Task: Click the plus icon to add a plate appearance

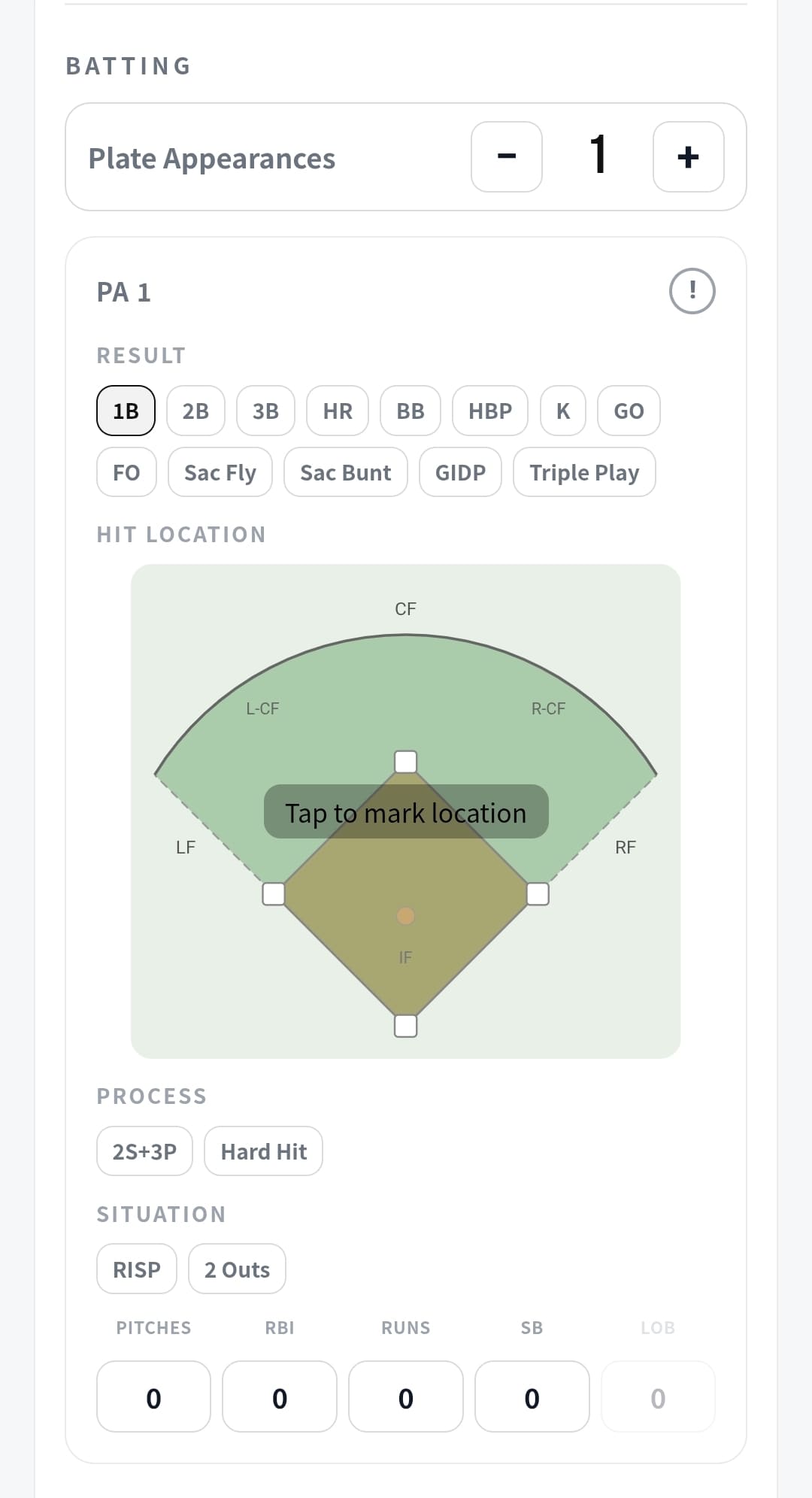Action: tap(688, 156)
